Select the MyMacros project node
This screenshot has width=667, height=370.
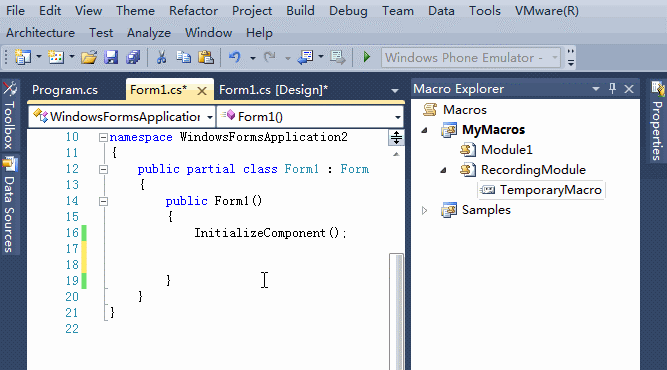coord(493,130)
